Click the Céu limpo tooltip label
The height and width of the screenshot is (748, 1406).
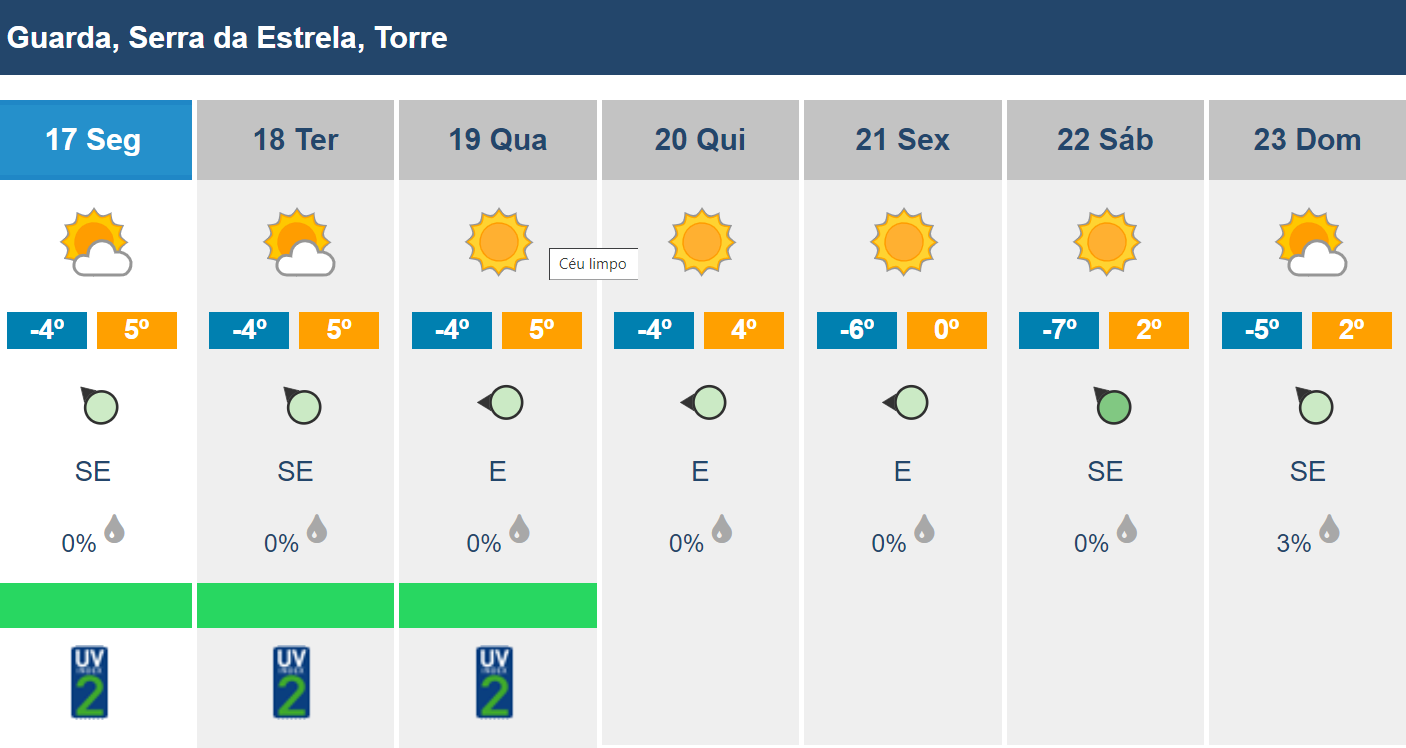tap(593, 264)
